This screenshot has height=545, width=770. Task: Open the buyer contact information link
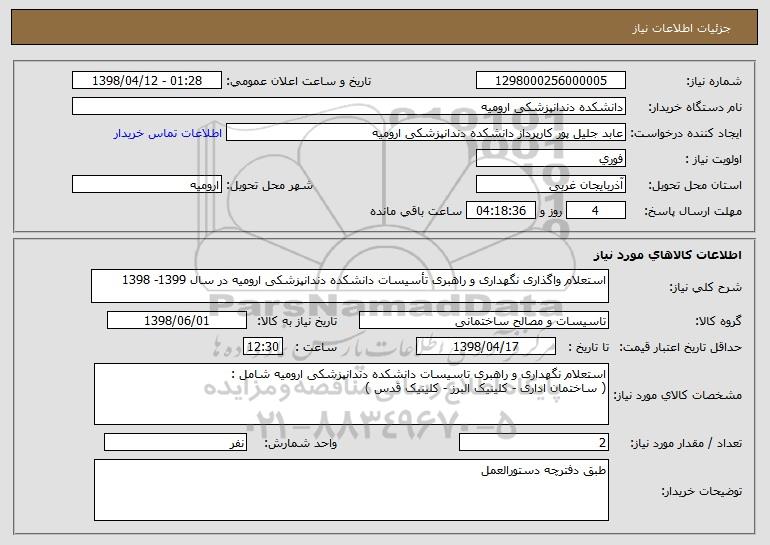pyautogui.click(x=168, y=133)
